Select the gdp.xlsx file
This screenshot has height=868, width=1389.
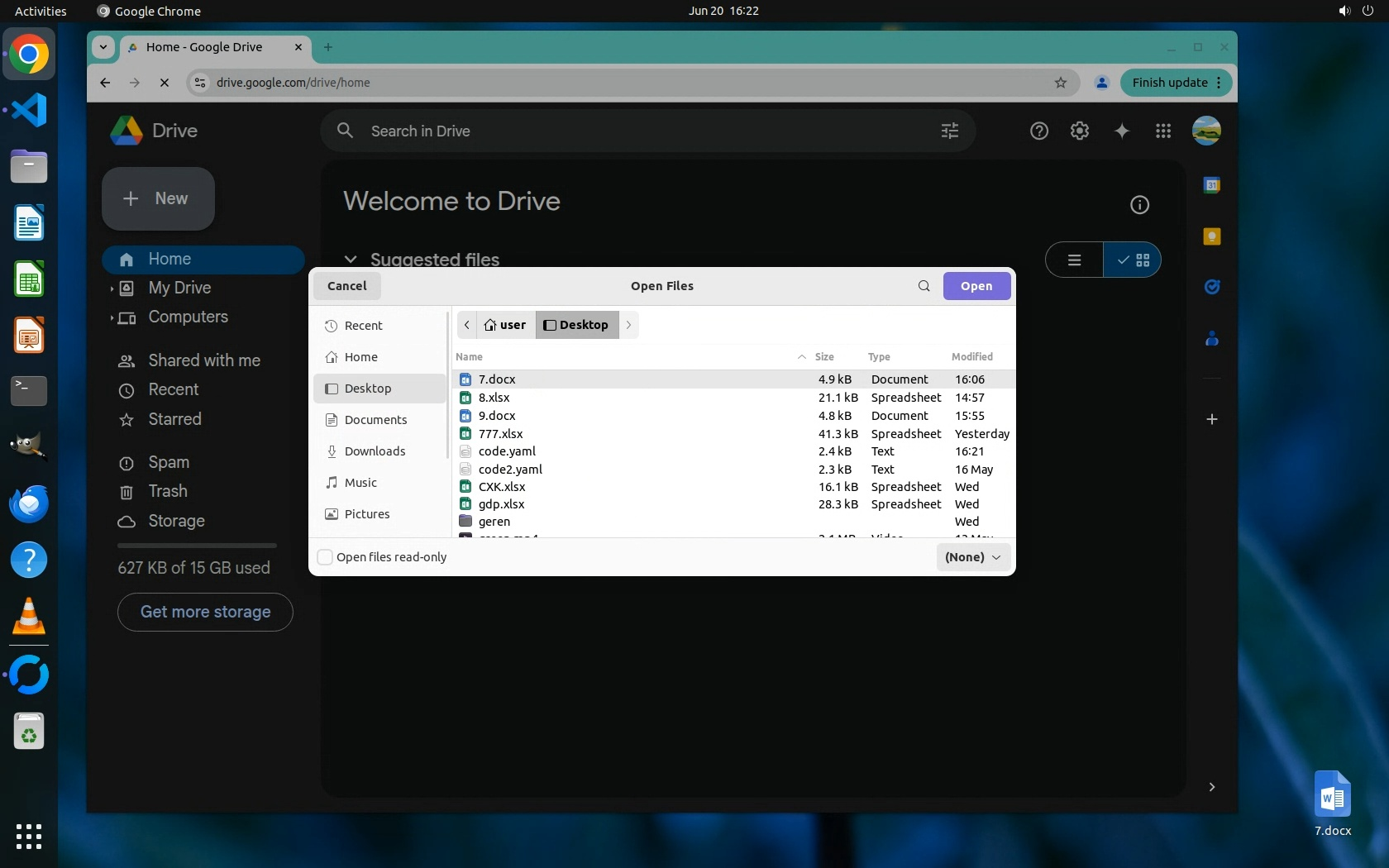point(501,504)
